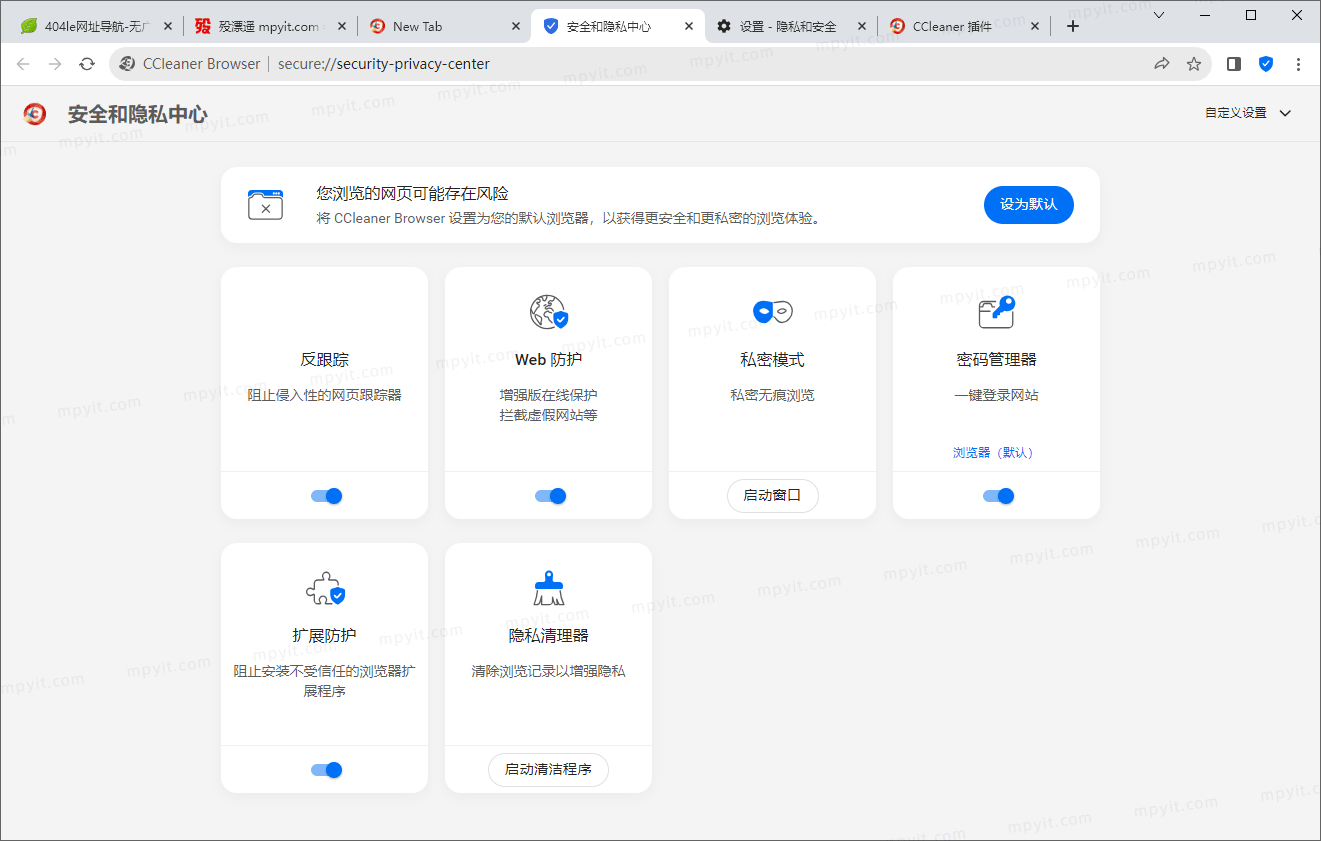Toggle the 反跟踪 switch
The width and height of the screenshot is (1321, 841).
[326, 496]
